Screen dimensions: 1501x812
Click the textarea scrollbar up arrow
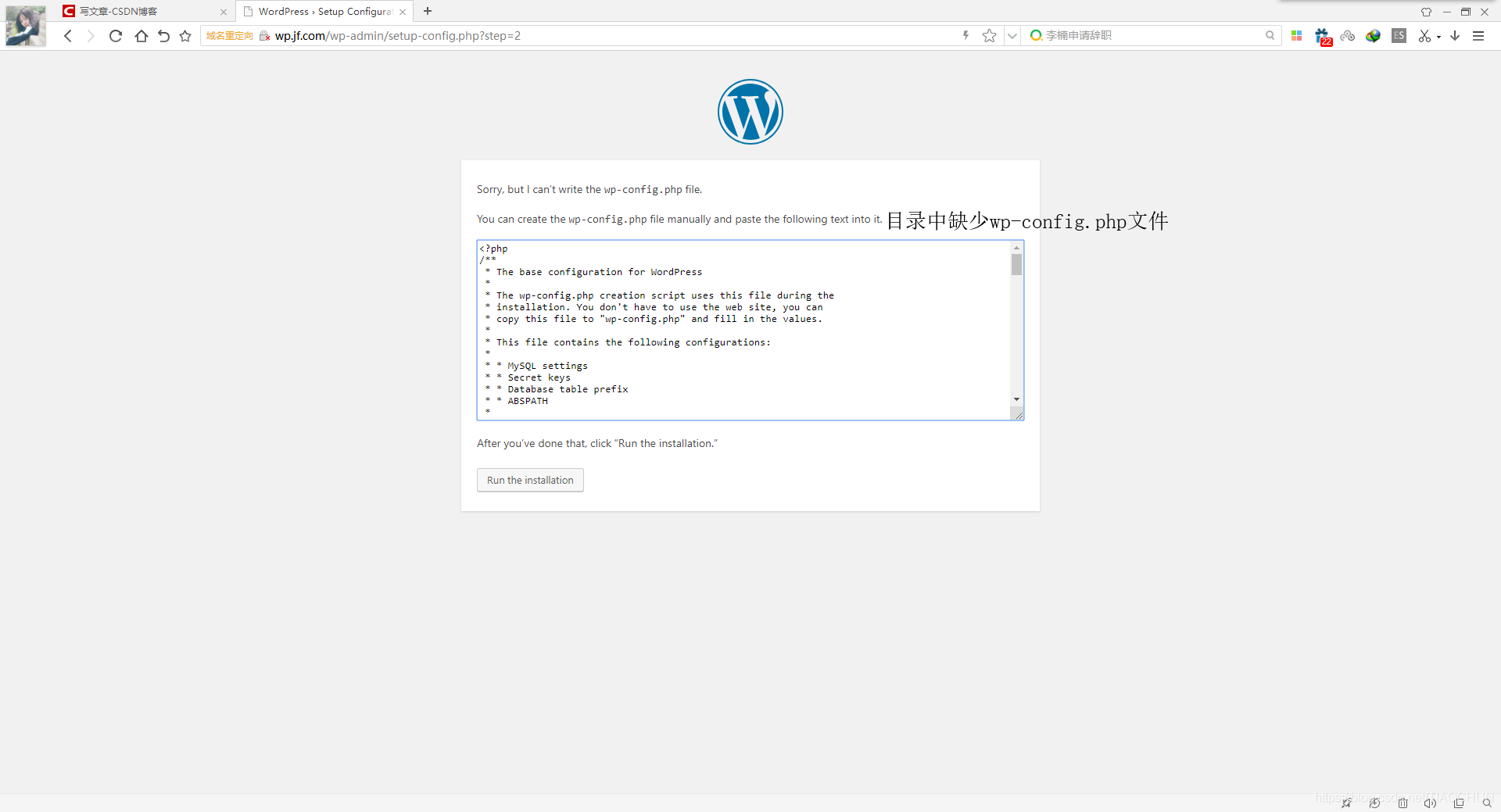[x=1016, y=248]
